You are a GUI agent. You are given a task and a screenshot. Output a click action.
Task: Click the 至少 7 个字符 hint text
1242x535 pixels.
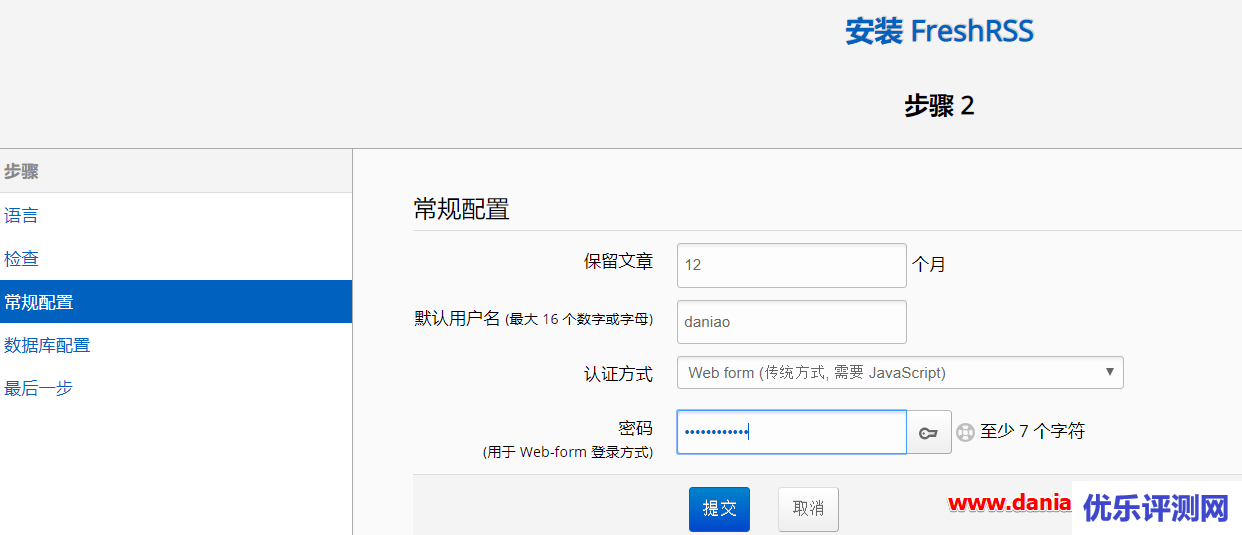coord(1032,432)
